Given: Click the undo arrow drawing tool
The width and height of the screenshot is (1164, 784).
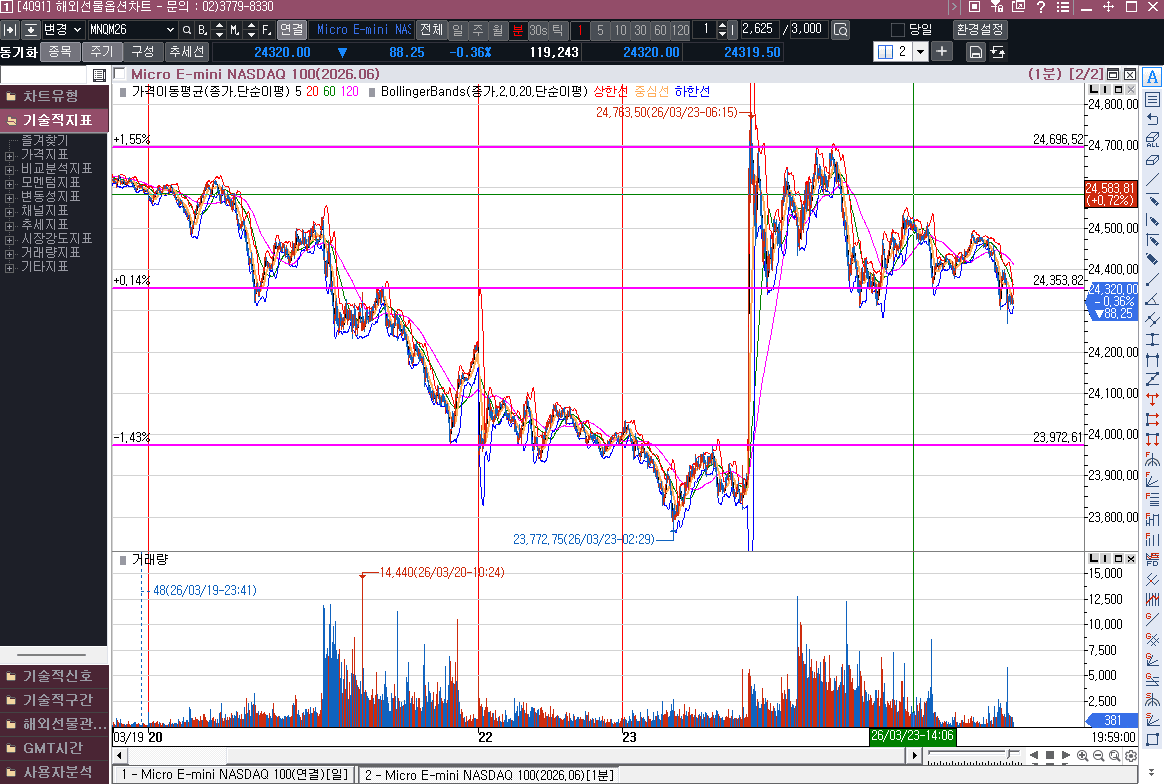Looking at the screenshot, I should click(1152, 119).
